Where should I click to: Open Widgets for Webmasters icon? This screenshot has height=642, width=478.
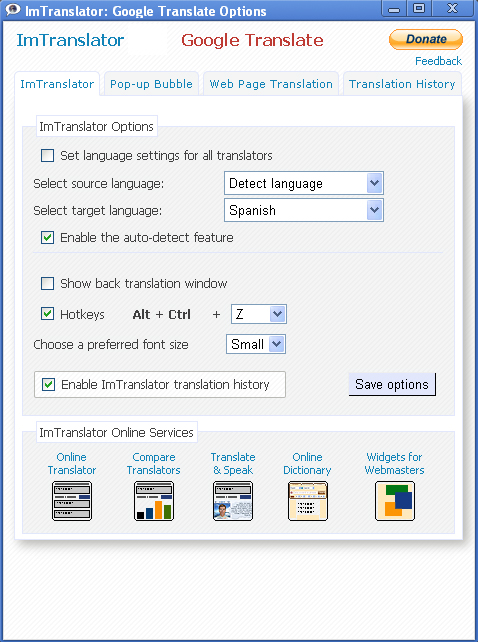pyautogui.click(x=395, y=501)
